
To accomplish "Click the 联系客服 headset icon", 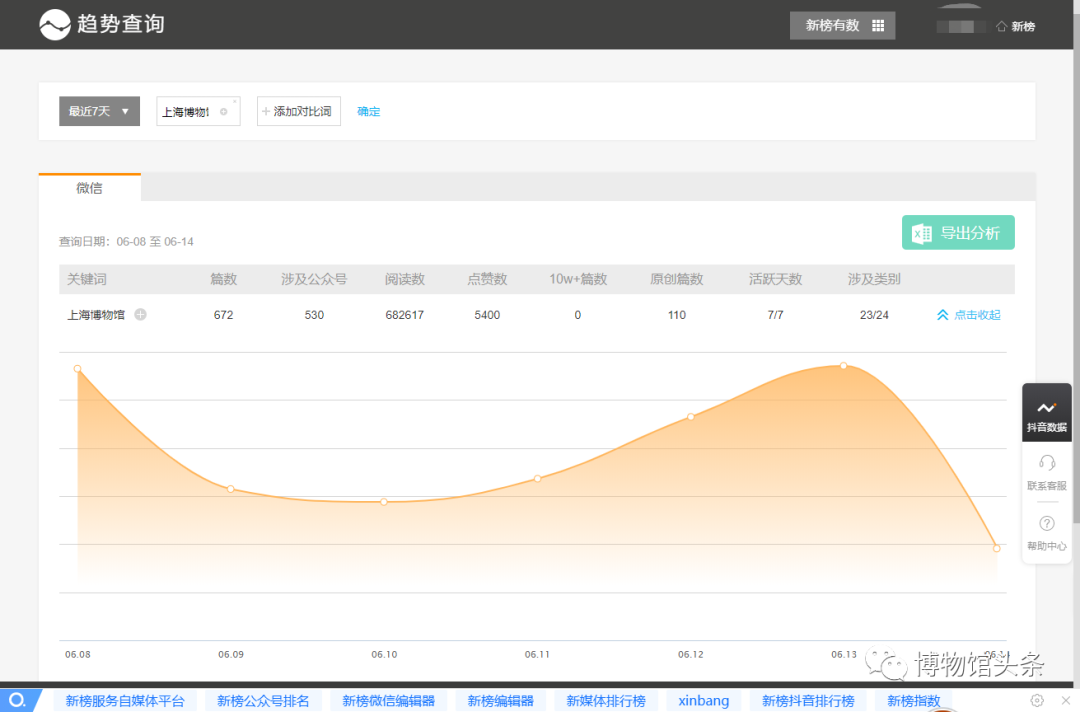I will 1047,462.
